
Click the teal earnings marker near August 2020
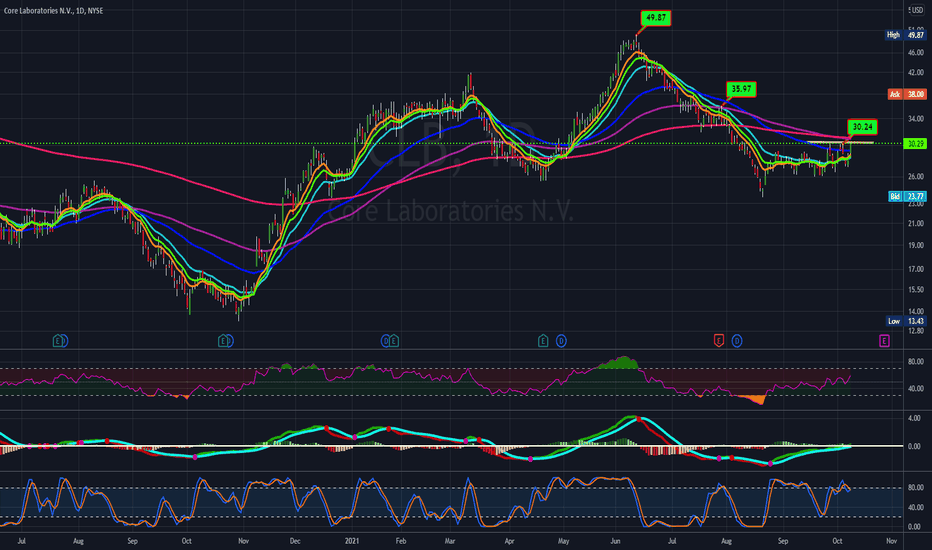(x=58, y=341)
